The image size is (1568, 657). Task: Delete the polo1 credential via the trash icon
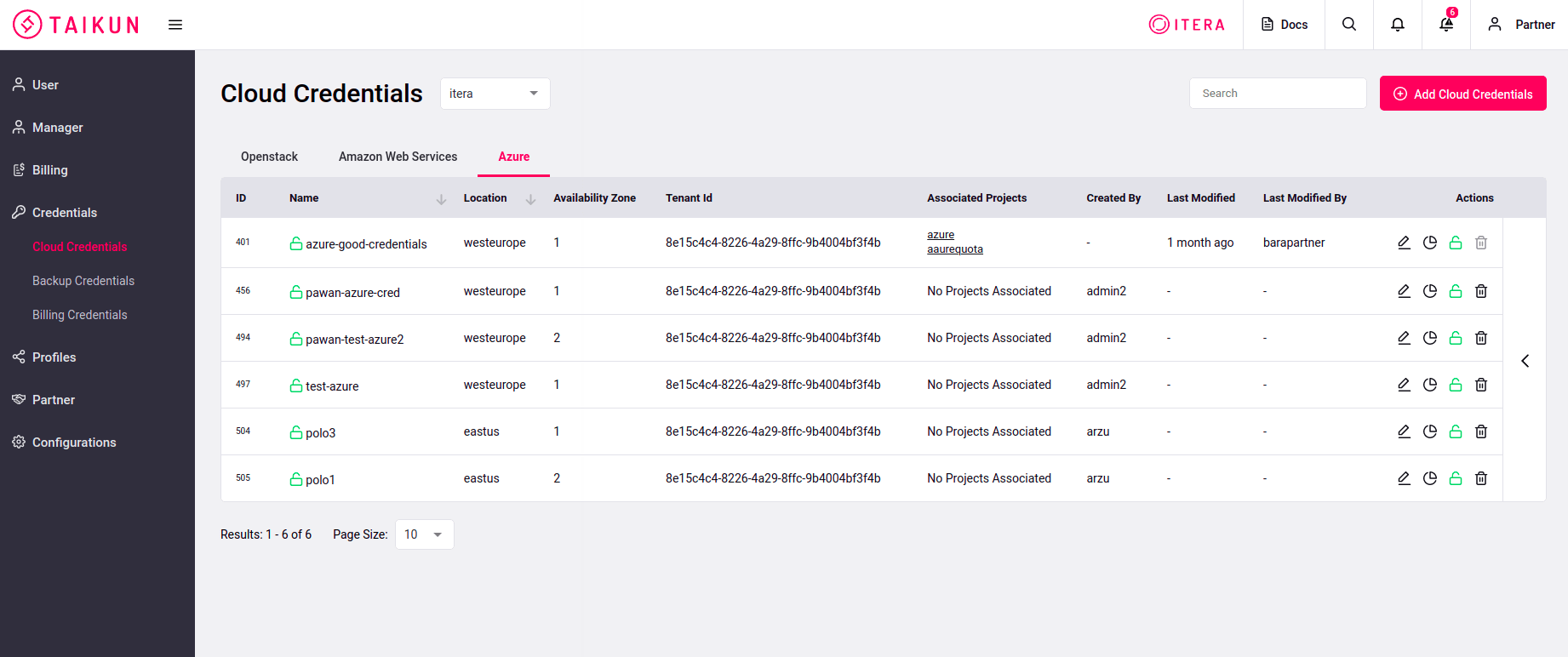(1481, 478)
